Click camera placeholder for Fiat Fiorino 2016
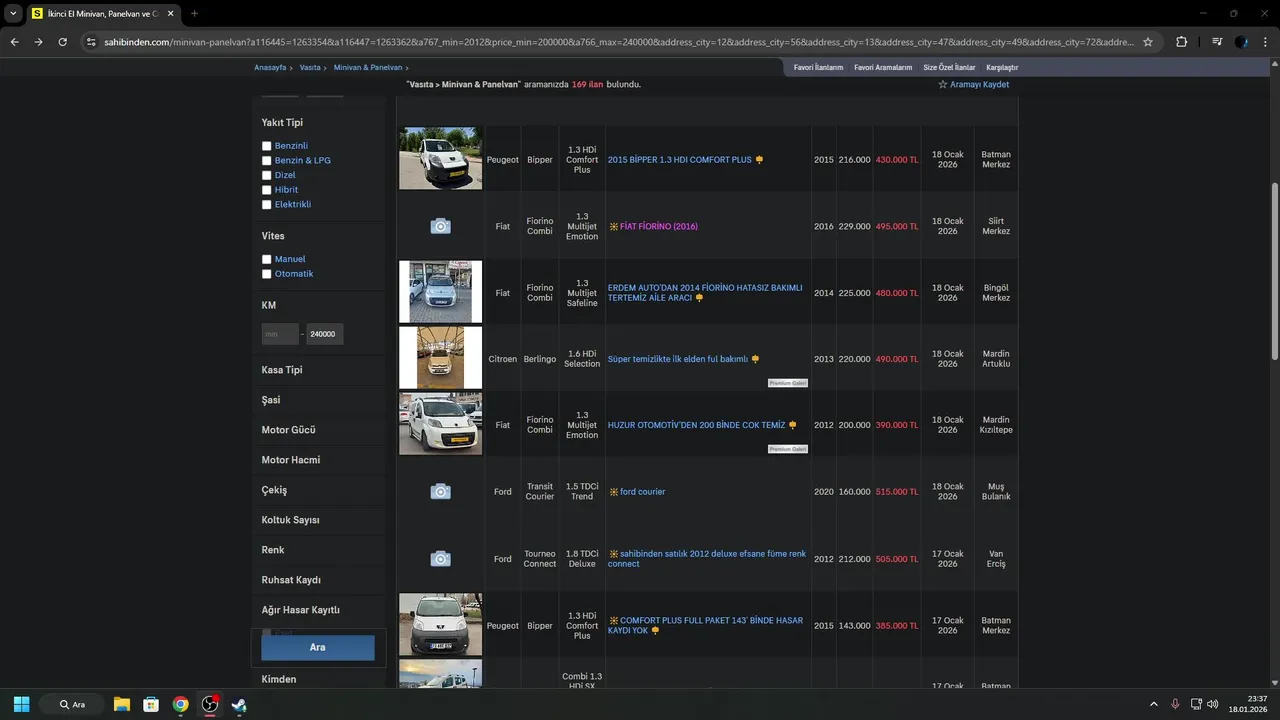Screen dimensions: 1280x720 440,226
